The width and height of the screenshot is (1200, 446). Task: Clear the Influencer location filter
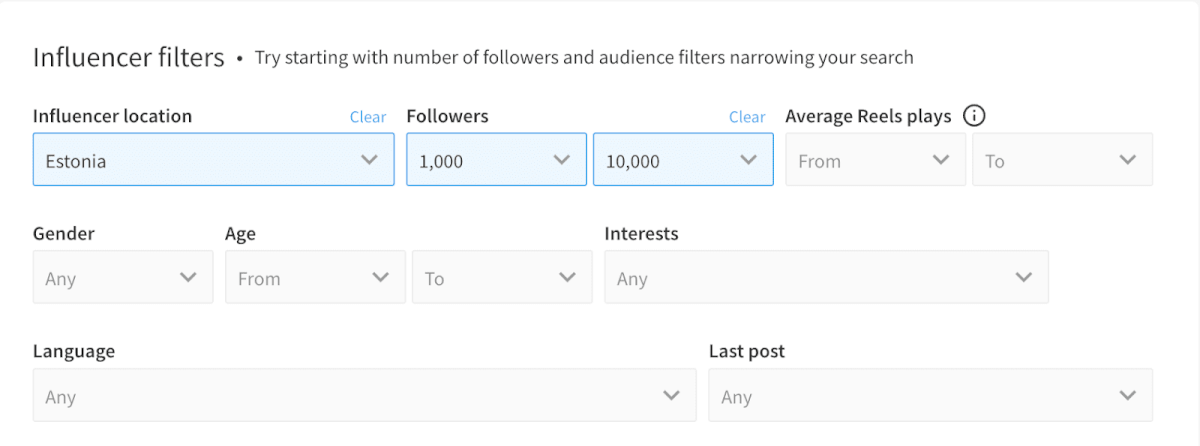367,117
